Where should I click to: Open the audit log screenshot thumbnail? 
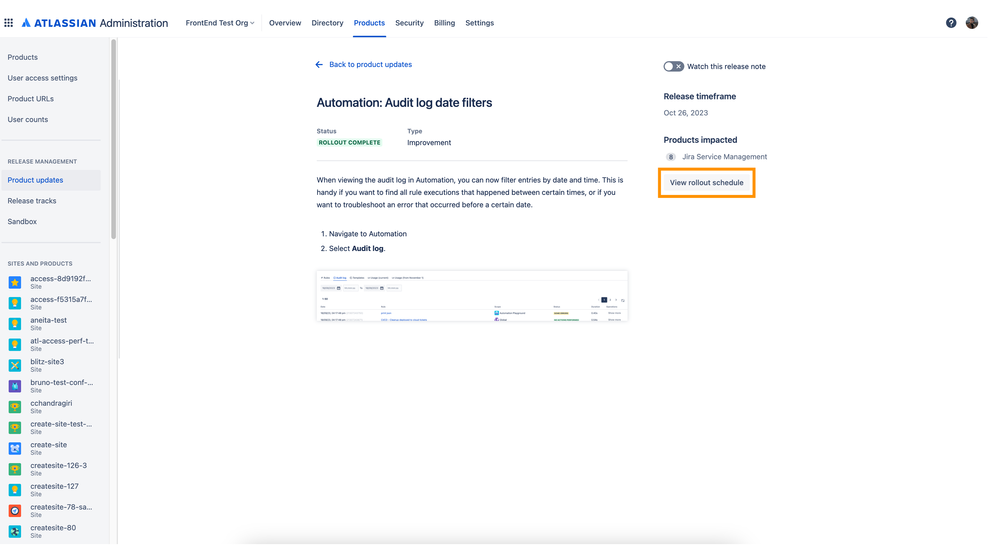click(x=472, y=296)
